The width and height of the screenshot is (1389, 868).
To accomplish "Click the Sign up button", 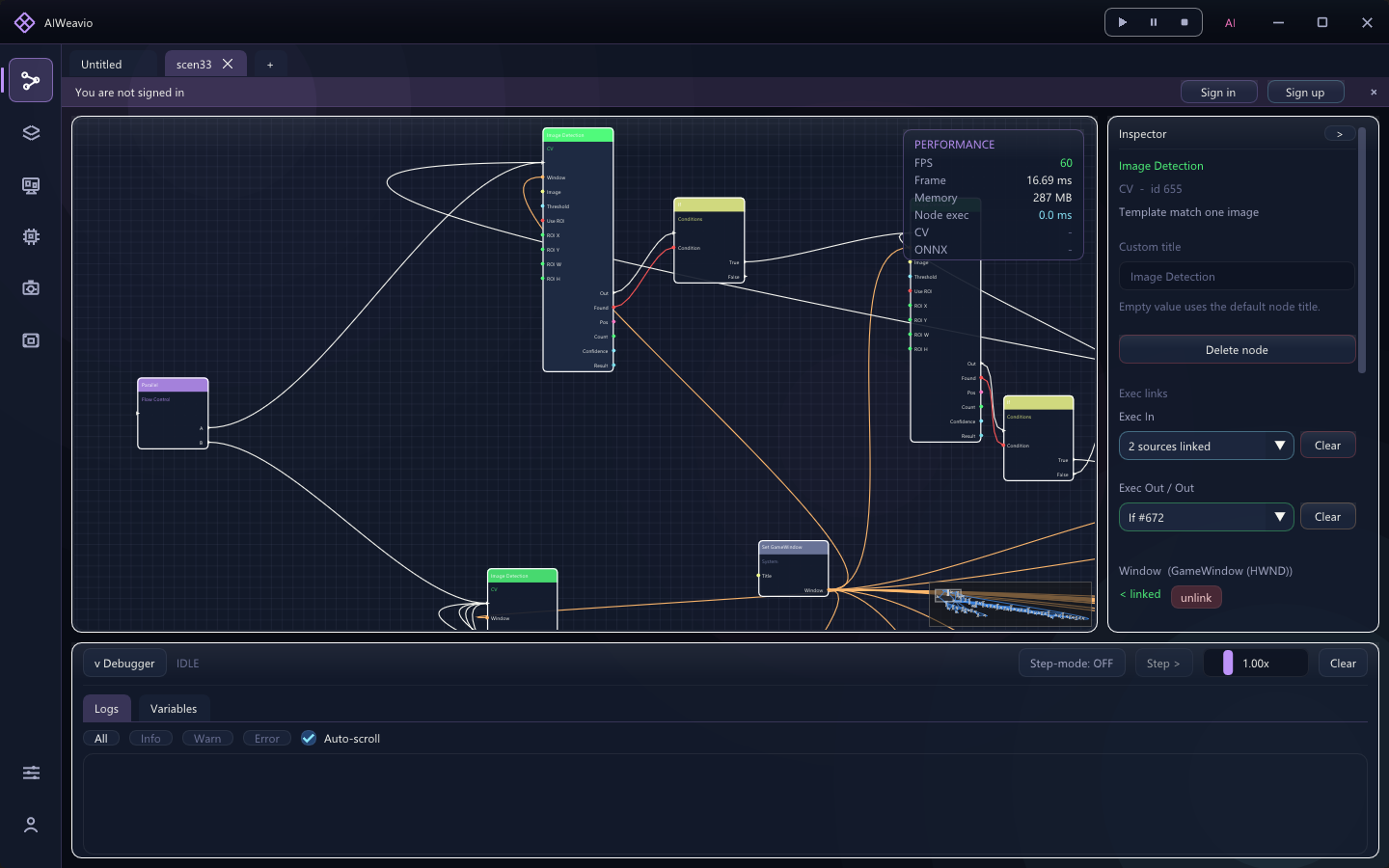I will pyautogui.click(x=1305, y=93).
